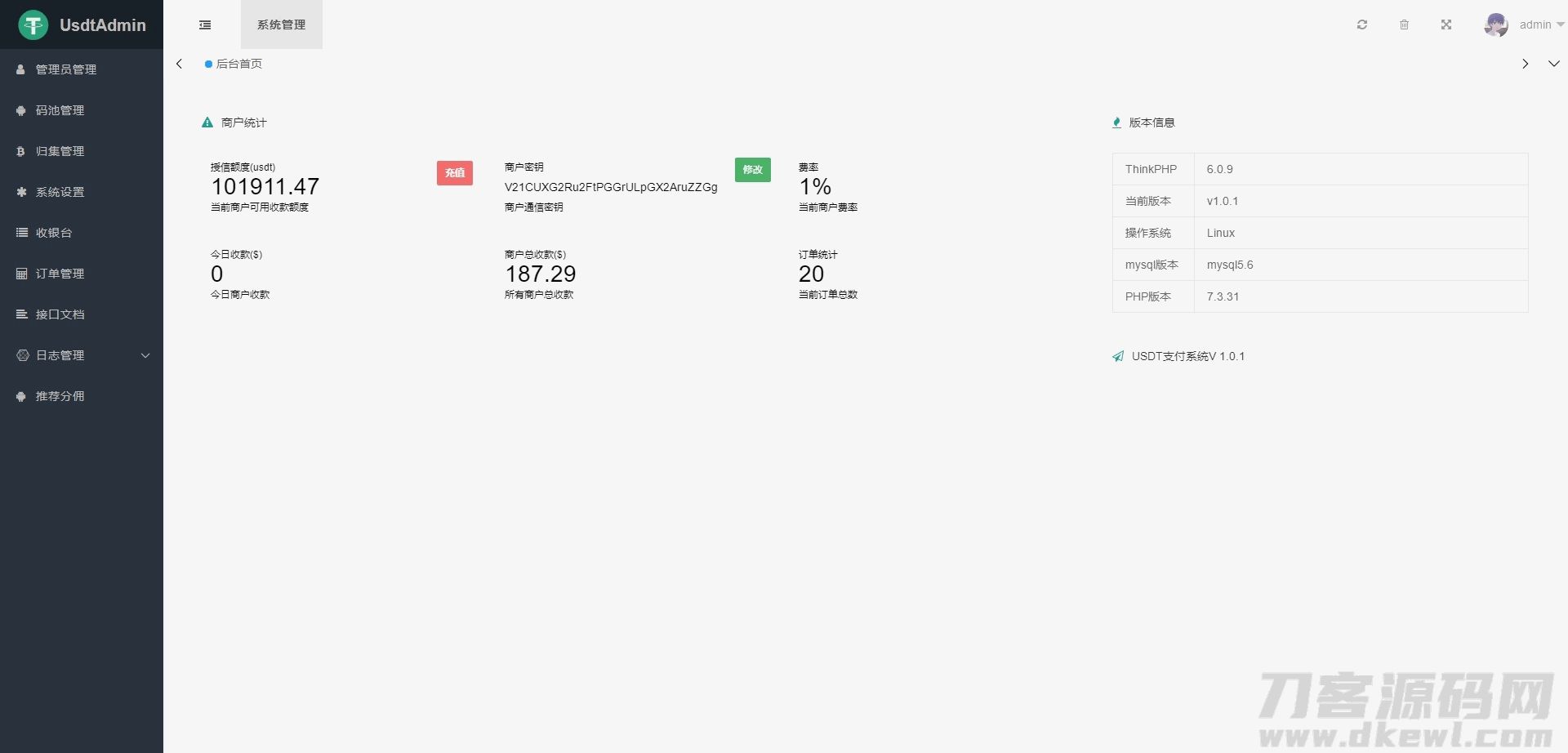Screen dimensions: 1568x753
Task: Click the right arrow to scroll tabs forward
Action: (1525, 64)
